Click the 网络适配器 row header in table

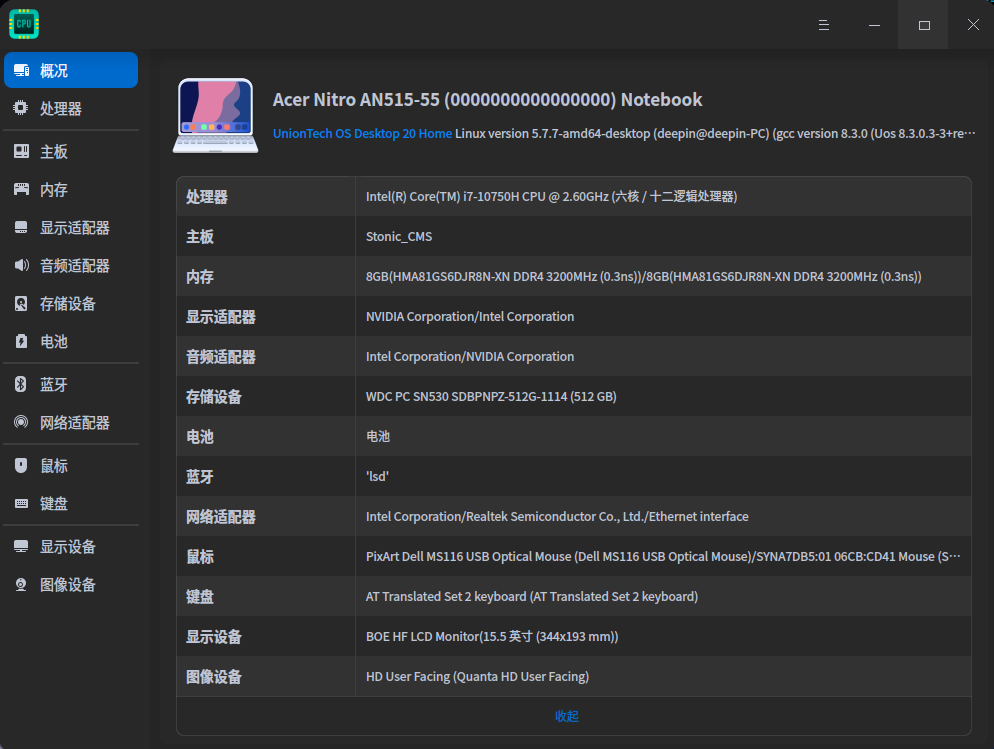(221, 516)
